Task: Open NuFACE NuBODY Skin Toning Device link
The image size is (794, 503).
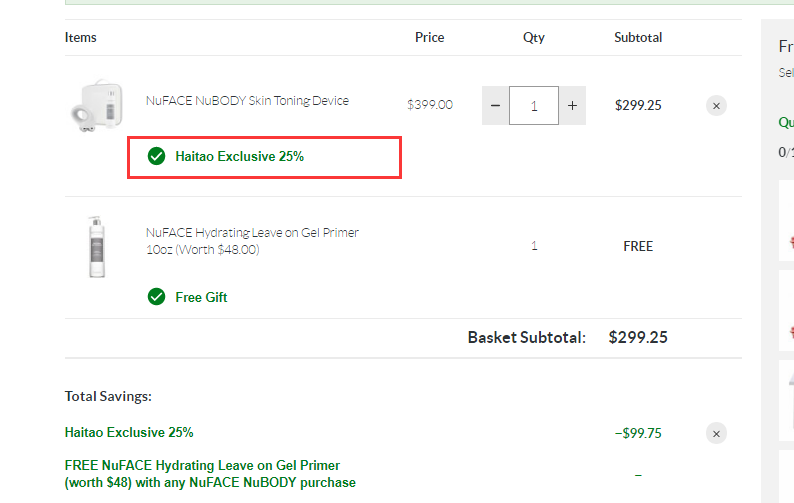Action: (x=247, y=101)
